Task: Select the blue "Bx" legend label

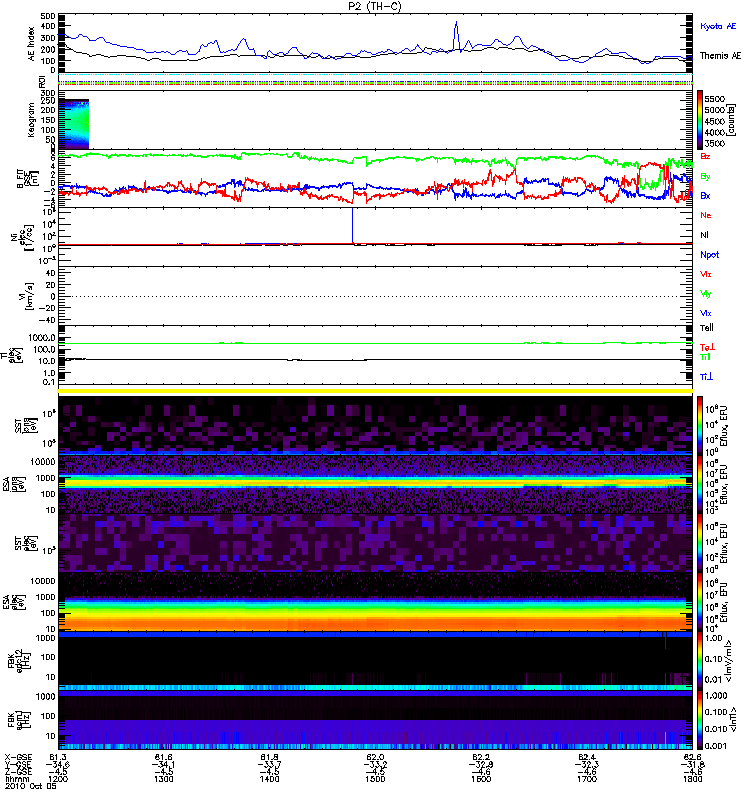Action: pyautogui.click(x=705, y=195)
